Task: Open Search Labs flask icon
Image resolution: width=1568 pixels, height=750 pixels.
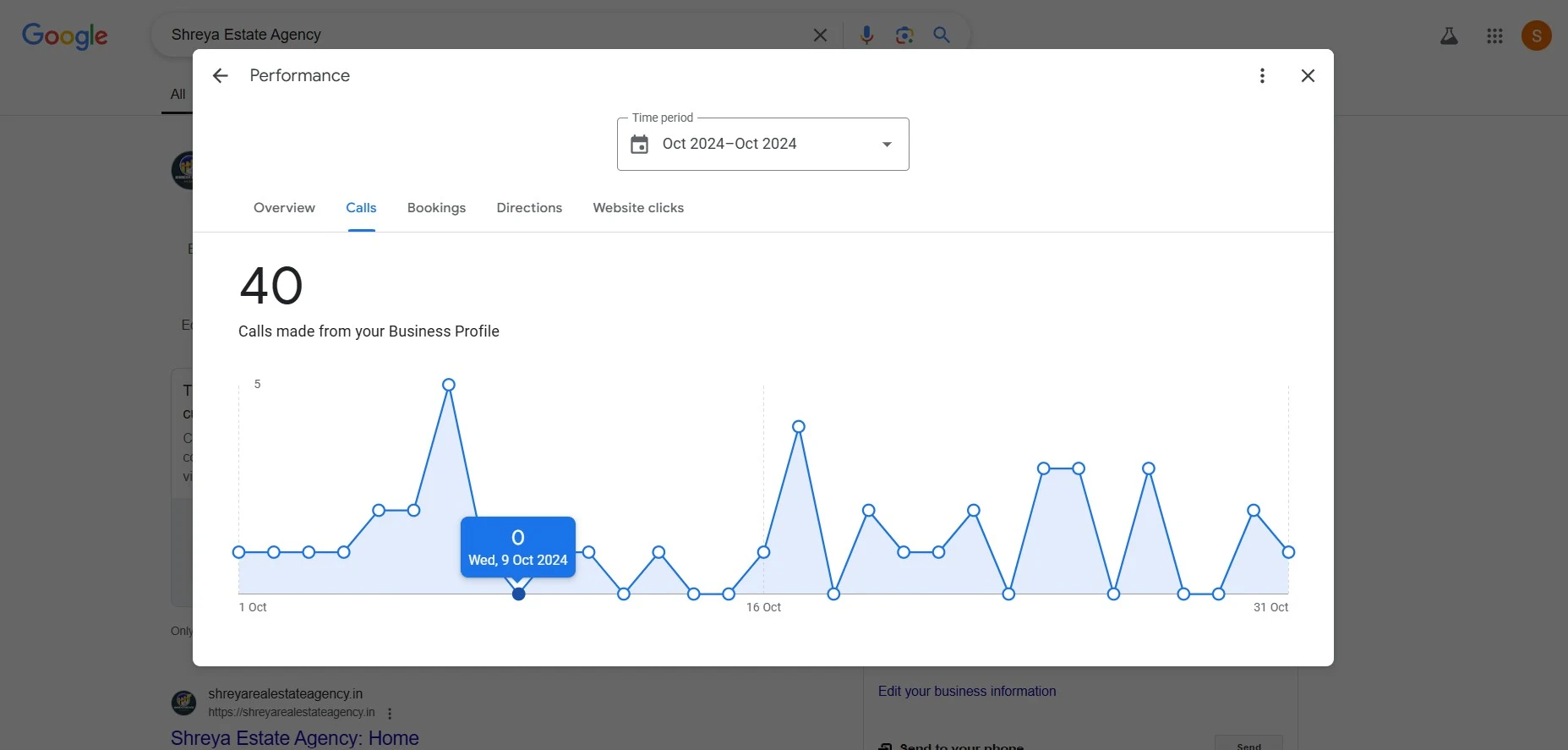Action: click(x=1449, y=36)
